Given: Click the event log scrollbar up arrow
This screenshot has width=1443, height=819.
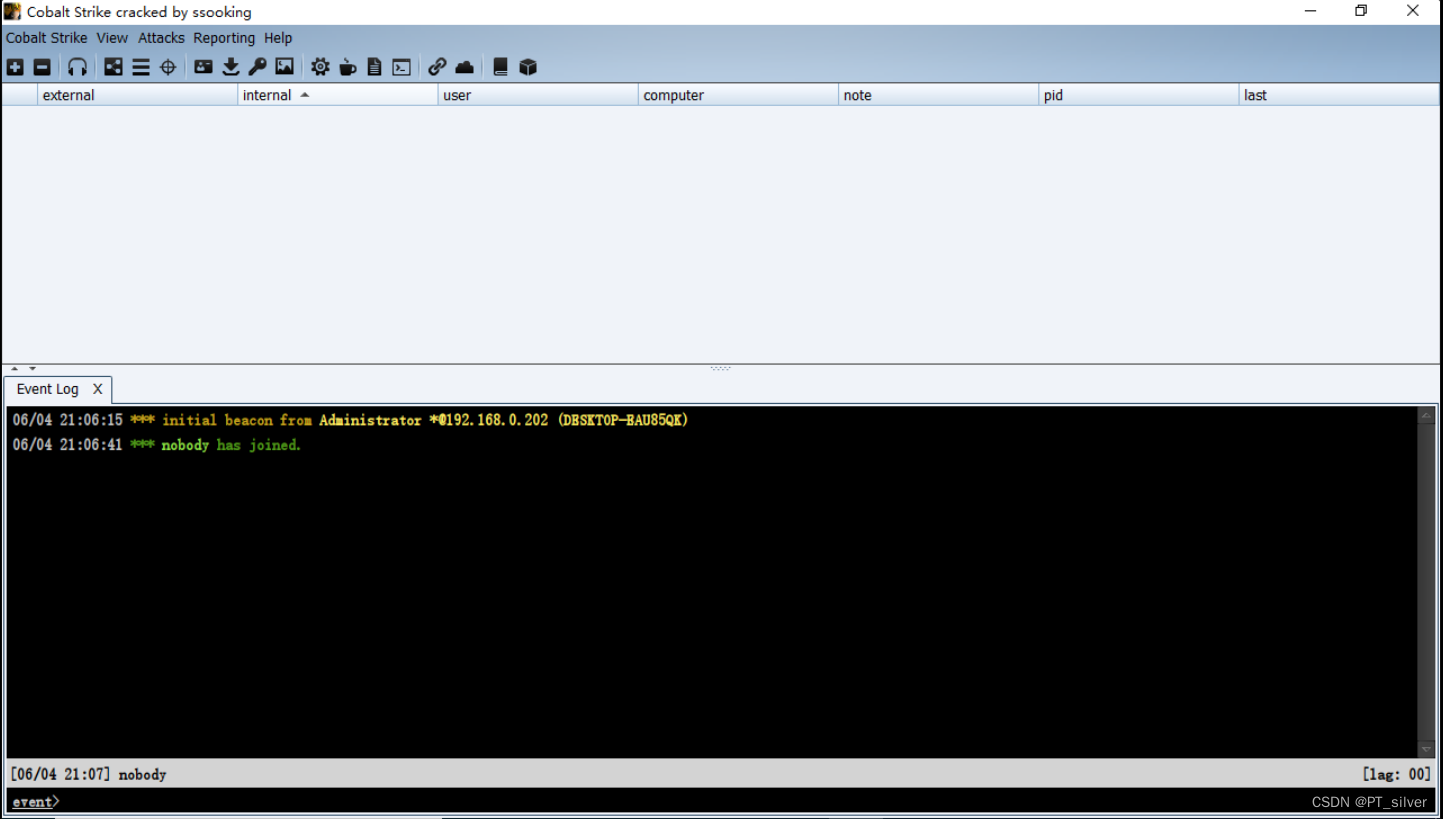Looking at the screenshot, I should (1427, 415).
